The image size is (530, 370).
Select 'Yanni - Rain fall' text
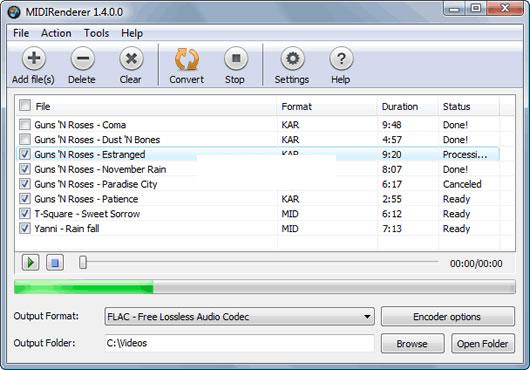click(x=67, y=229)
